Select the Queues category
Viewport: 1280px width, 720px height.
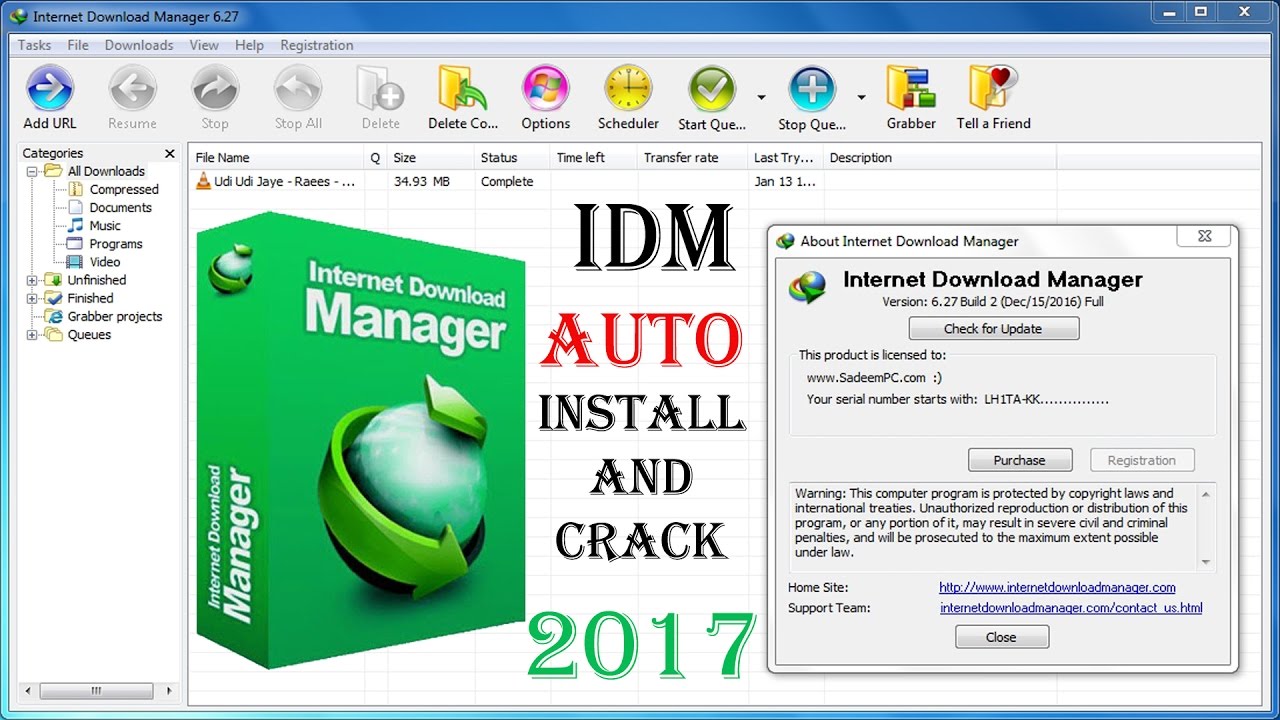(x=89, y=334)
